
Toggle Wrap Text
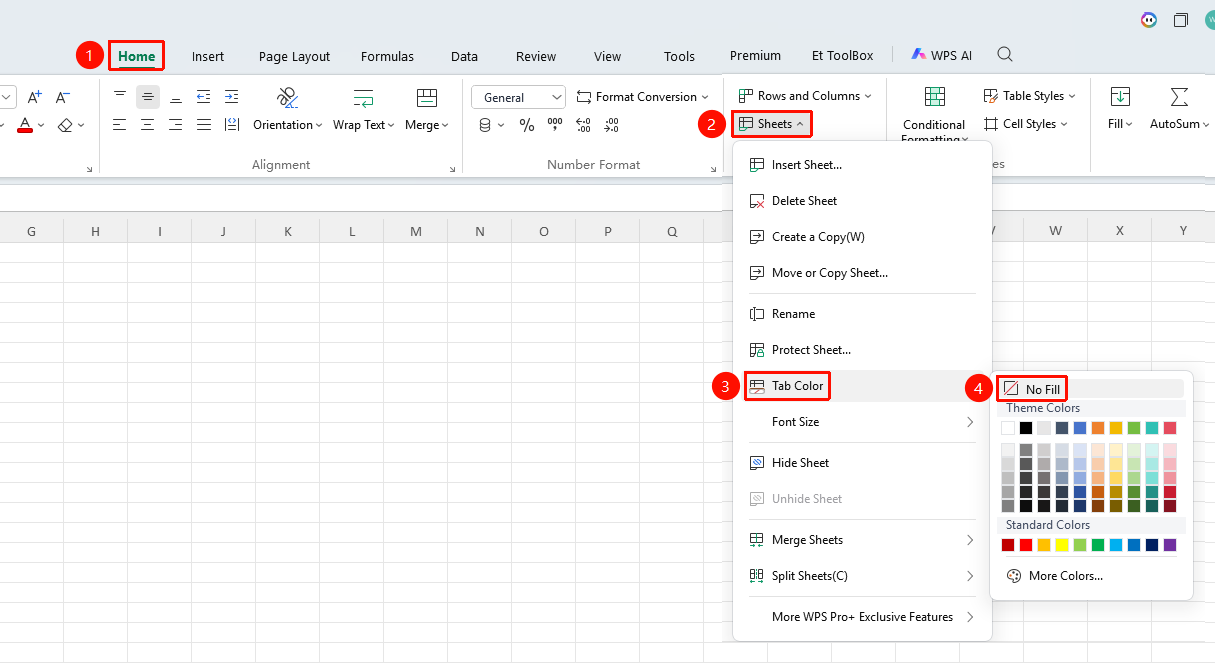364,110
